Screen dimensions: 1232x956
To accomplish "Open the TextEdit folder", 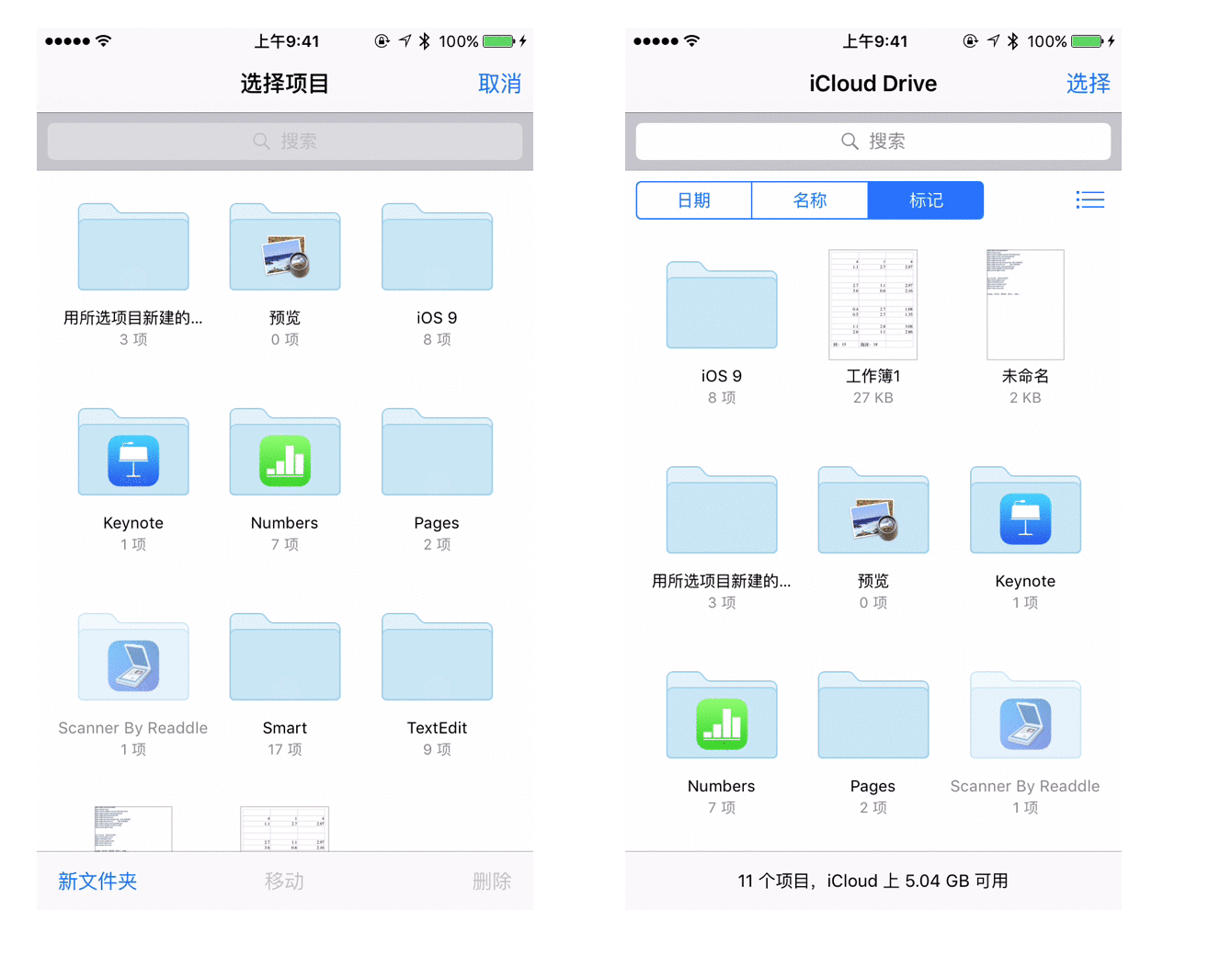I will (437, 659).
